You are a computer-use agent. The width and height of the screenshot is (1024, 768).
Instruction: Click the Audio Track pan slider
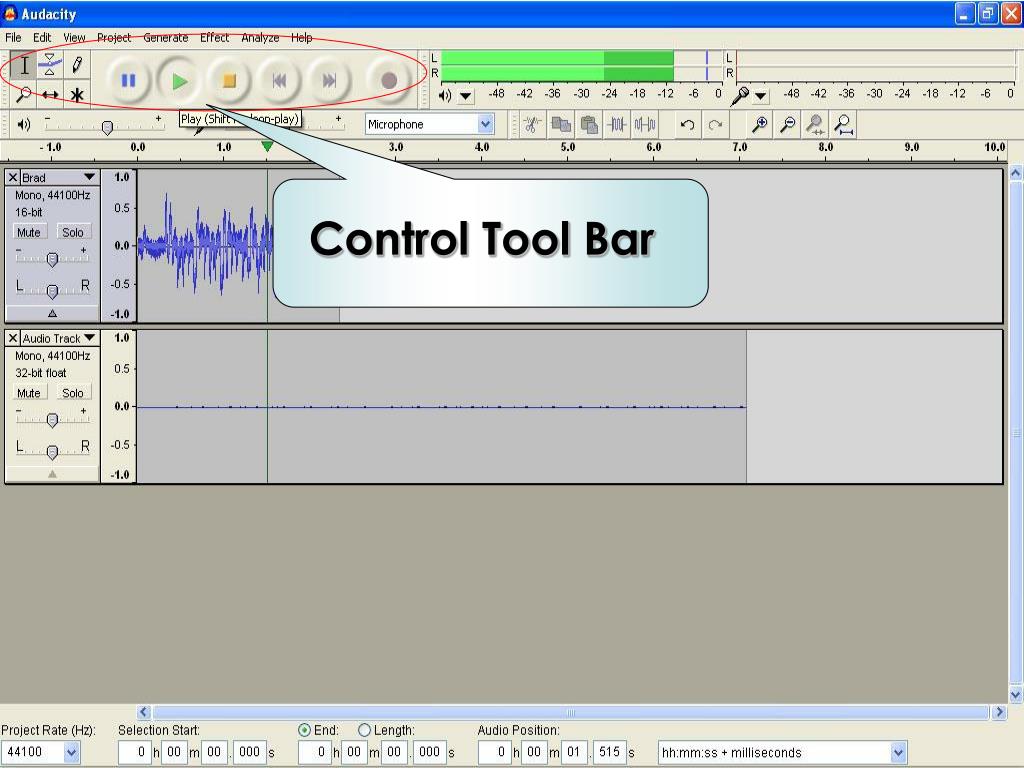point(52,451)
